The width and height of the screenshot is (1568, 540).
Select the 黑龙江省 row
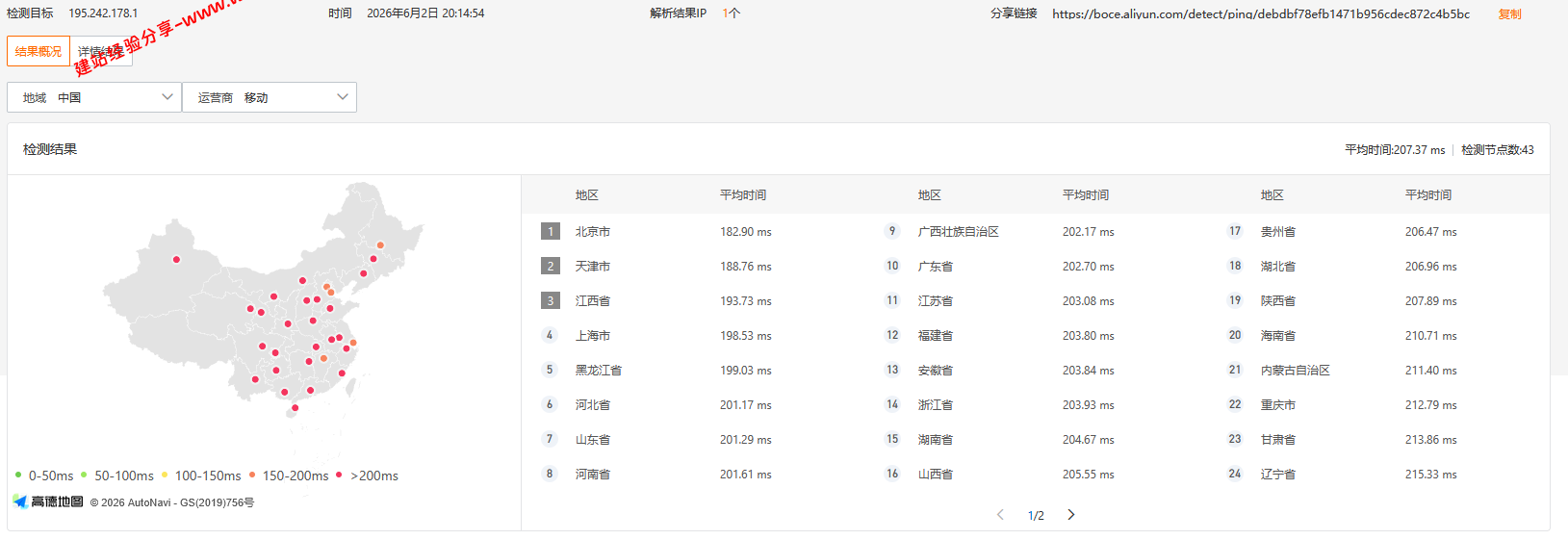693,370
